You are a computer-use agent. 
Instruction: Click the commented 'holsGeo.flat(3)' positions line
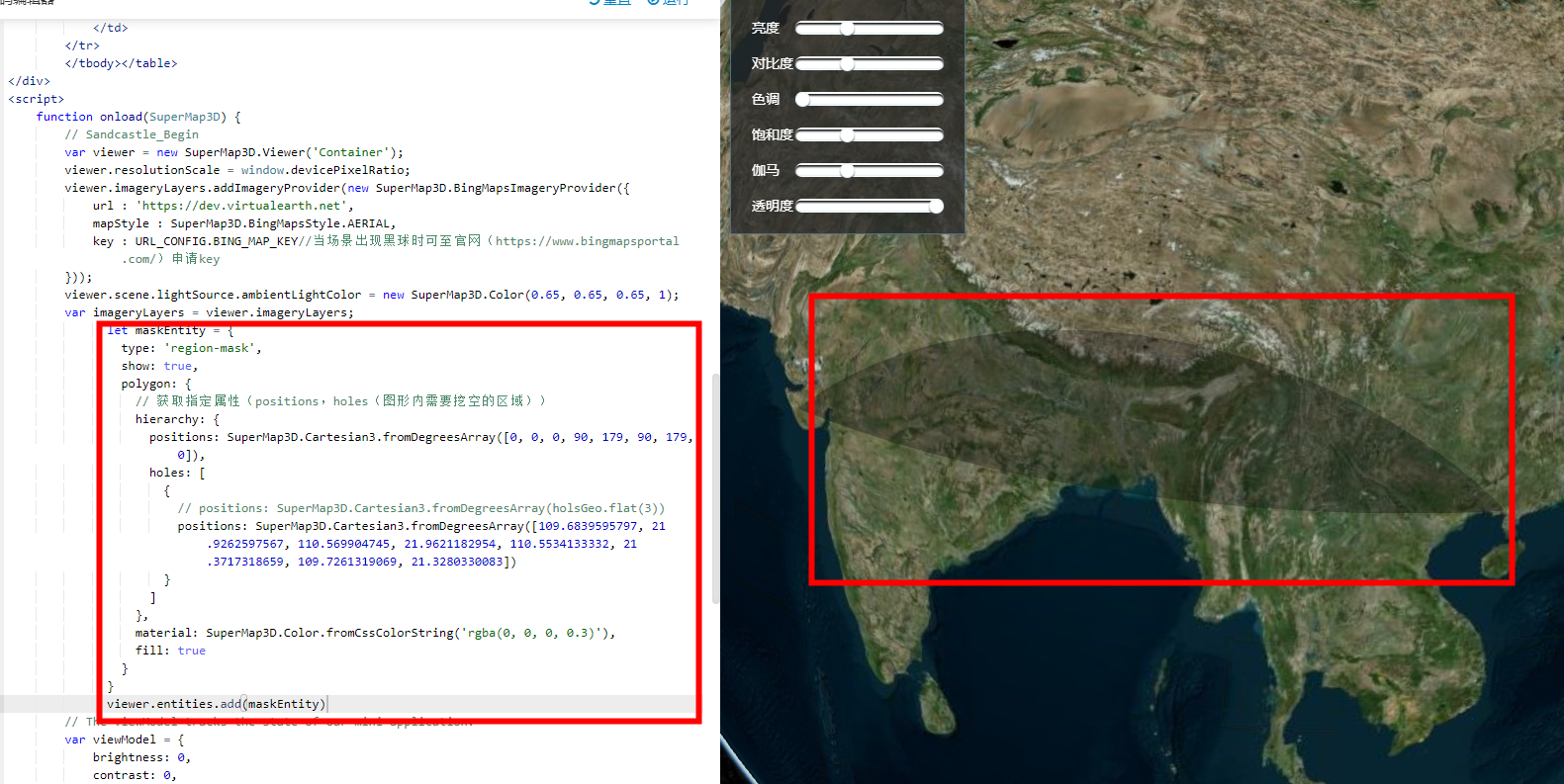coord(421,508)
